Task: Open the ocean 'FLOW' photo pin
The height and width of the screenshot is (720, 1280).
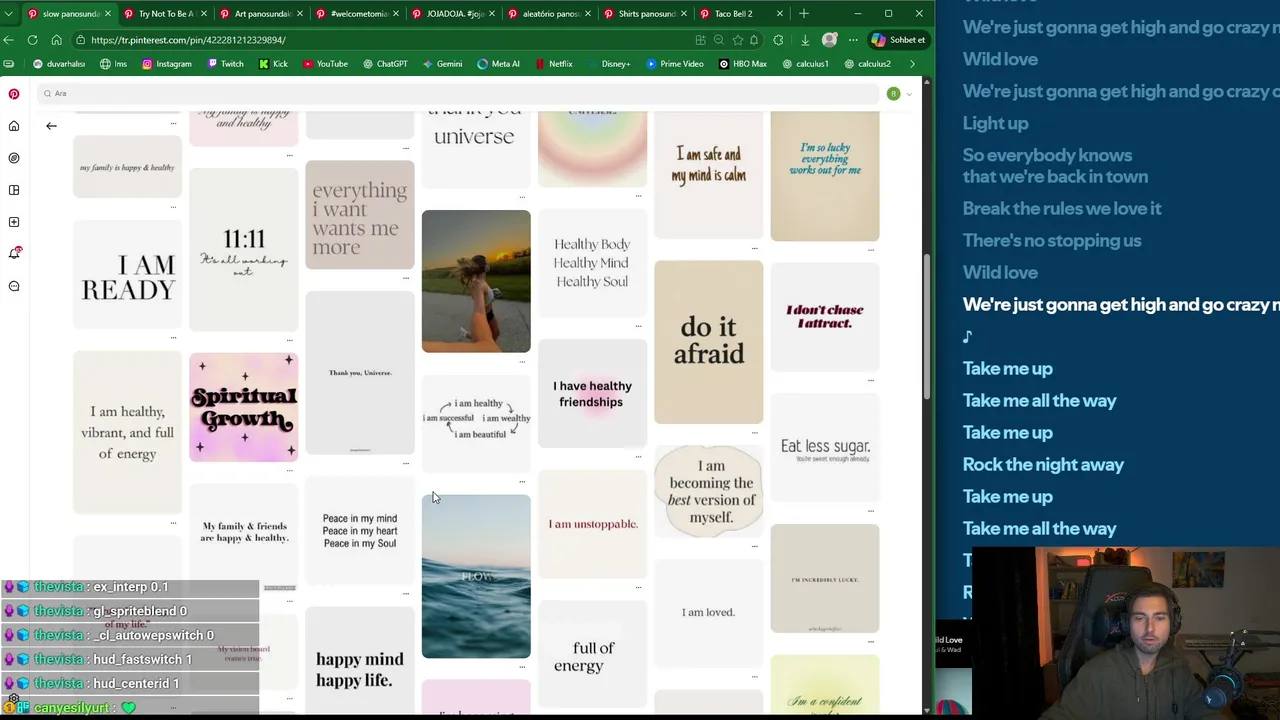Action: [x=476, y=576]
